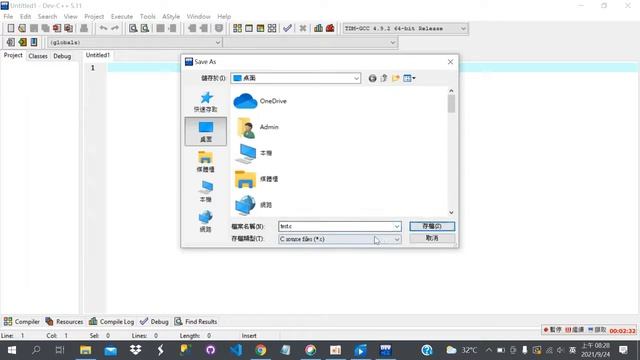Open the File menu

click(8, 16)
